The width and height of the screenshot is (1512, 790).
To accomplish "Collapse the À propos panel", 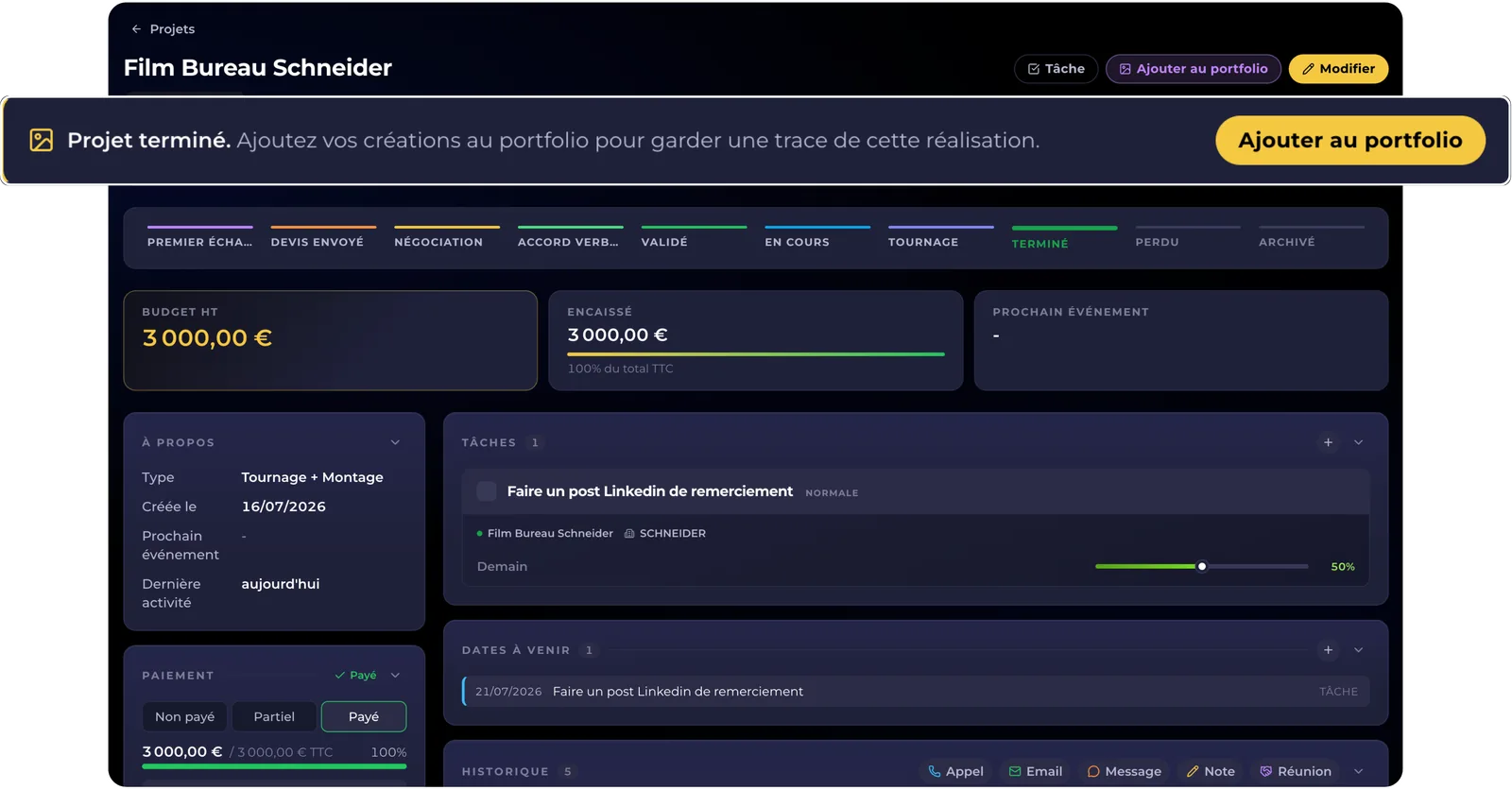I will [x=395, y=443].
